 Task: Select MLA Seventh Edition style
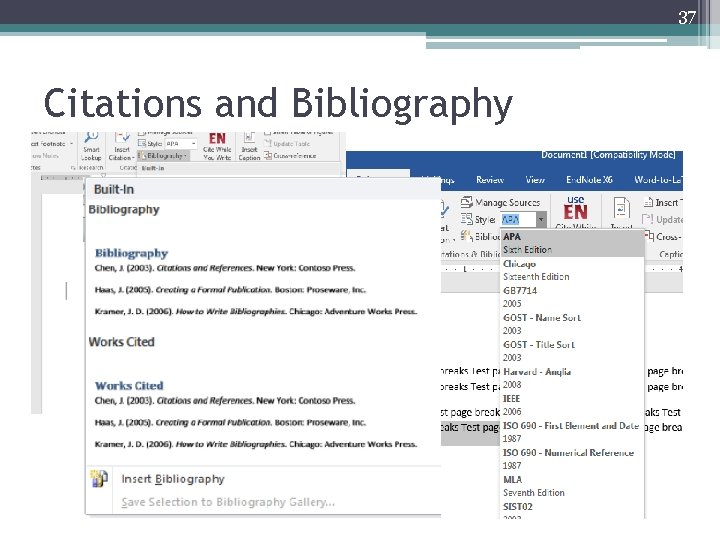coord(572,486)
